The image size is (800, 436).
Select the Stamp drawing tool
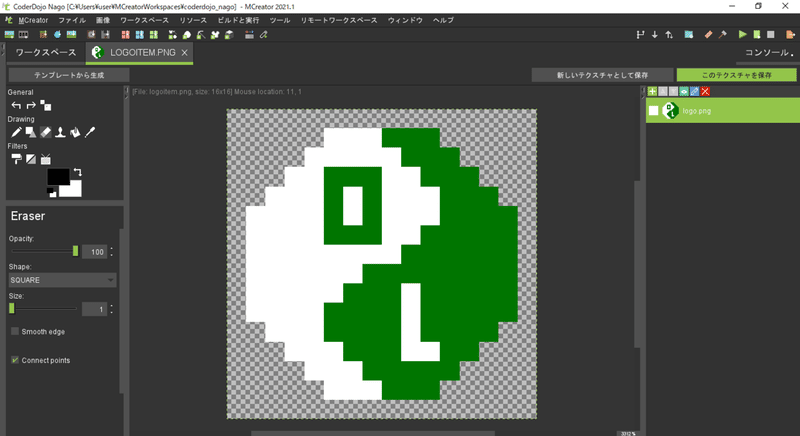(x=60, y=132)
